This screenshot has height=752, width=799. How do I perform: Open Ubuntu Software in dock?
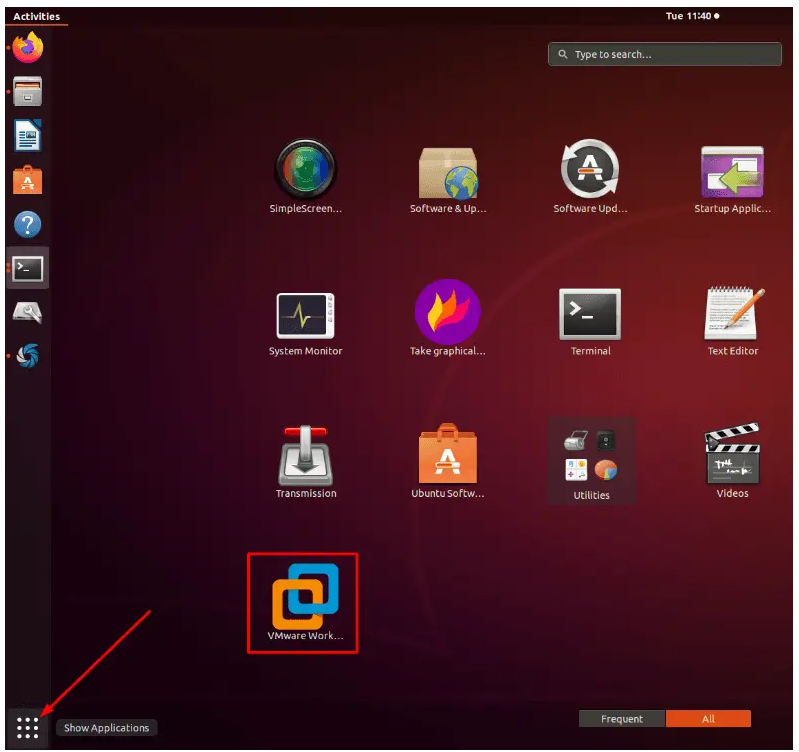click(x=28, y=180)
